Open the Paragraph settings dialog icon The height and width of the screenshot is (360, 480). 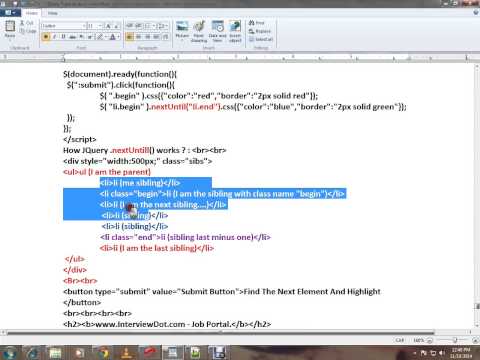coord(165,37)
